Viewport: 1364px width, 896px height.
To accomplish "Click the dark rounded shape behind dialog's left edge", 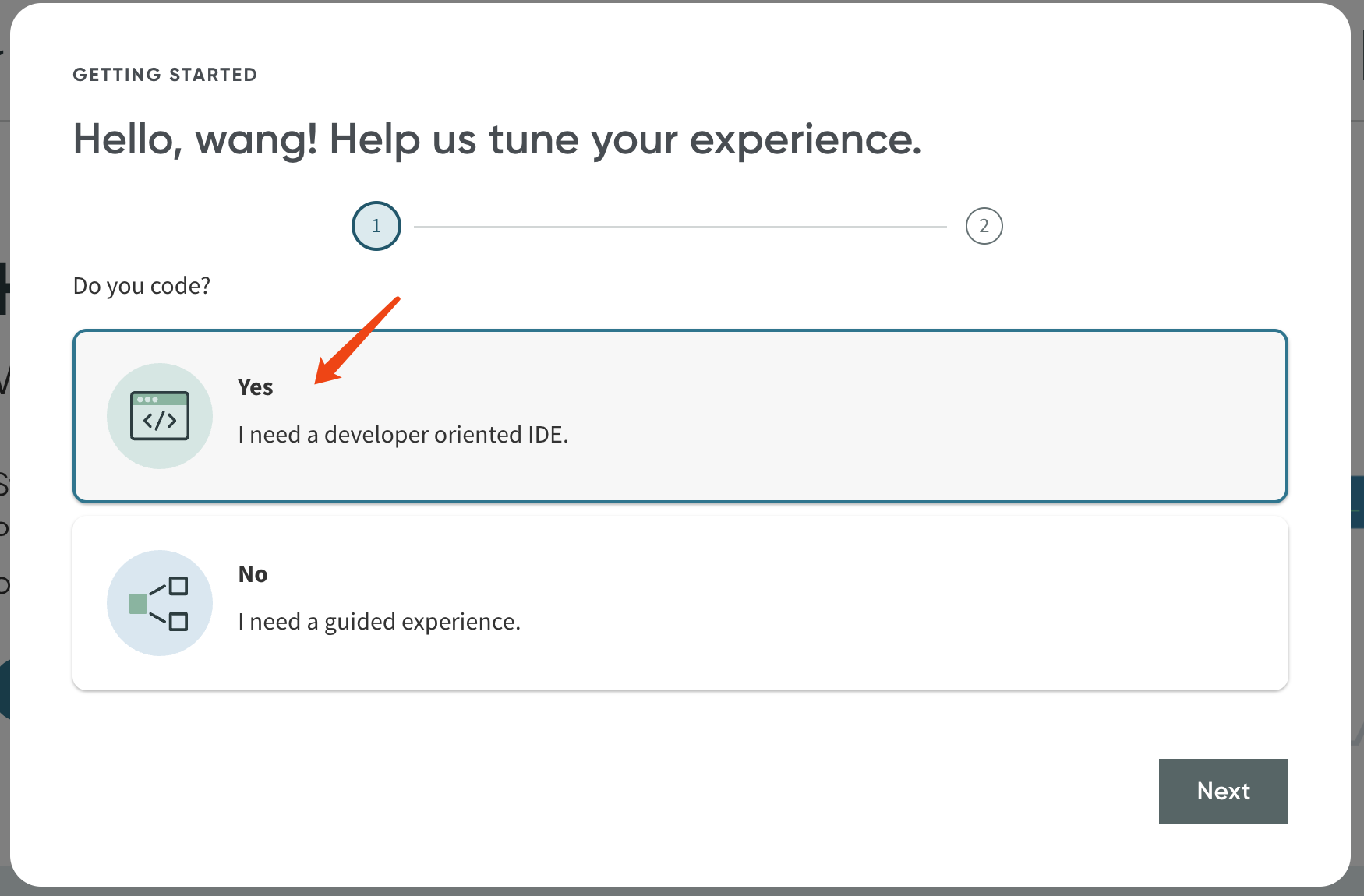I will click(5, 690).
